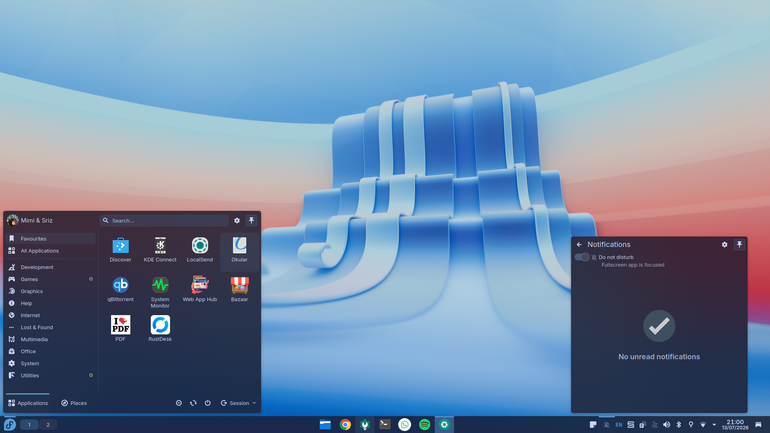Open Lost & Found category
The width and height of the screenshot is (770, 433).
click(51, 327)
